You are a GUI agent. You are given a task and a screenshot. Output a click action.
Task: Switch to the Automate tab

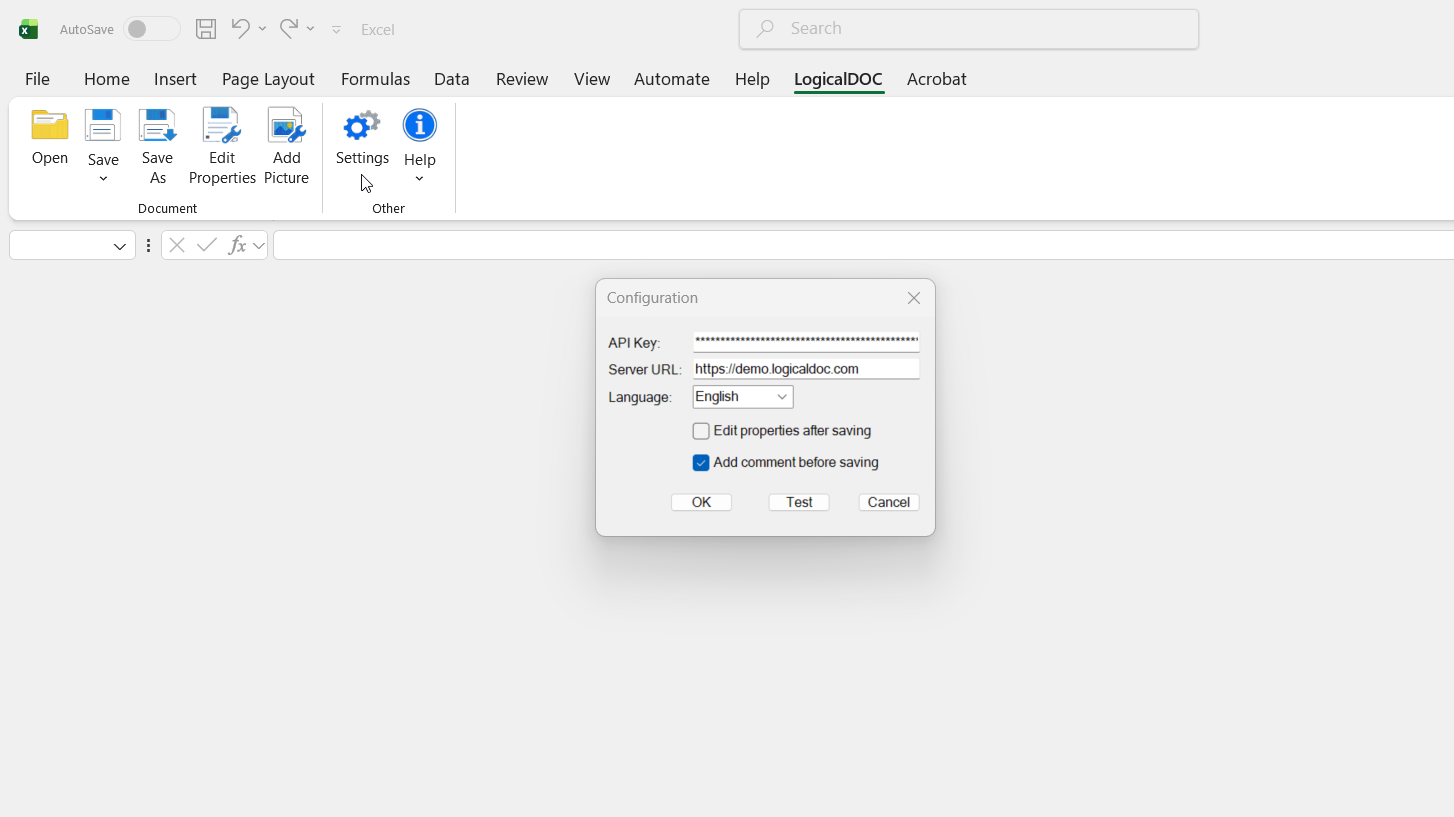[672, 79]
